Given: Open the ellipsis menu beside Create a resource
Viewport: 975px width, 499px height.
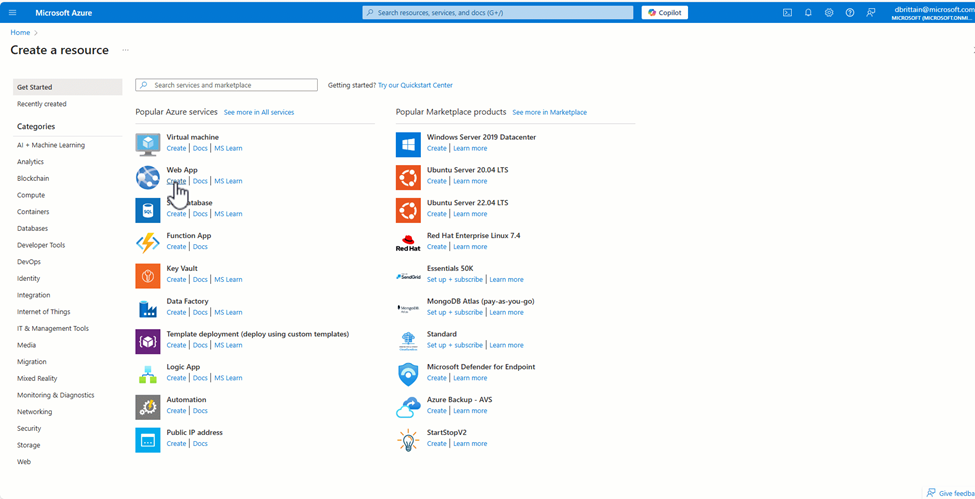Looking at the screenshot, I should 126,50.
